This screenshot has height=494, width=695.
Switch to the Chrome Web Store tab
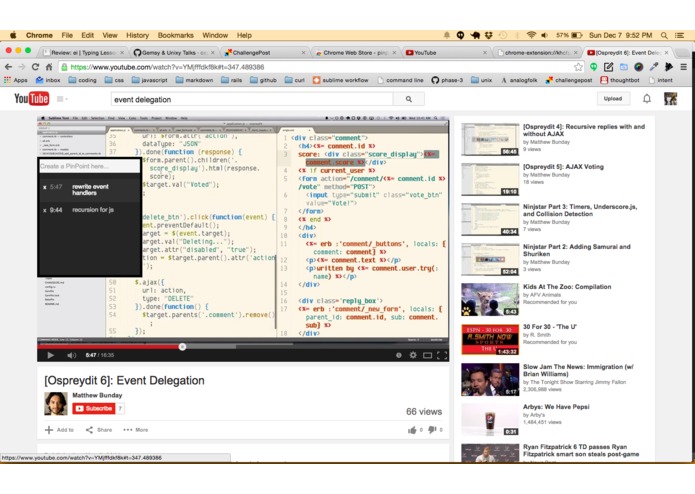pyautogui.click(x=355, y=53)
